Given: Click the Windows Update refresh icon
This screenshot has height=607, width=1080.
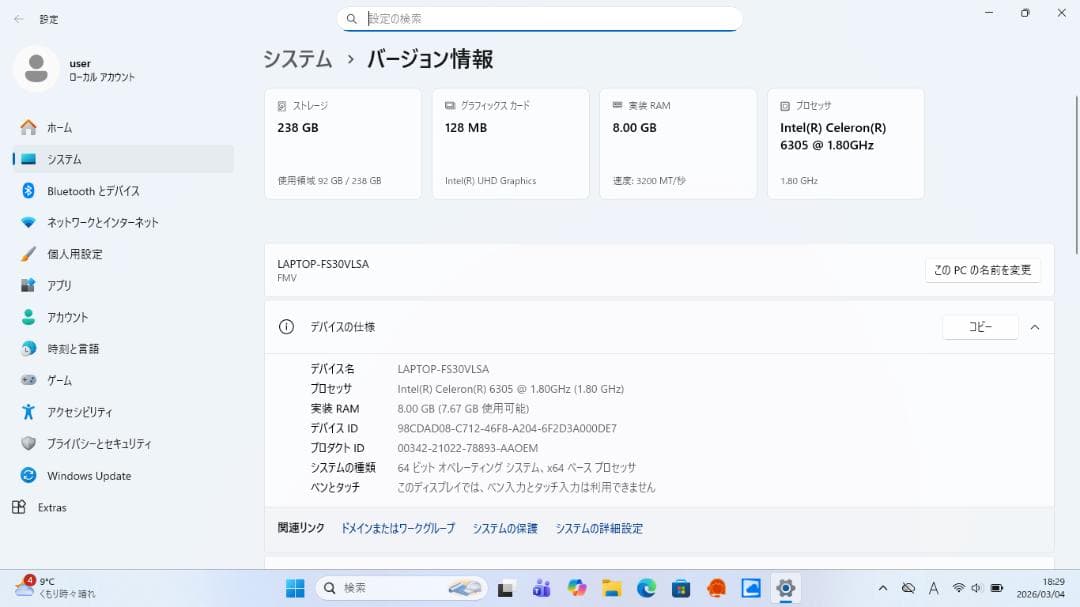Looking at the screenshot, I should pyautogui.click(x=28, y=475).
